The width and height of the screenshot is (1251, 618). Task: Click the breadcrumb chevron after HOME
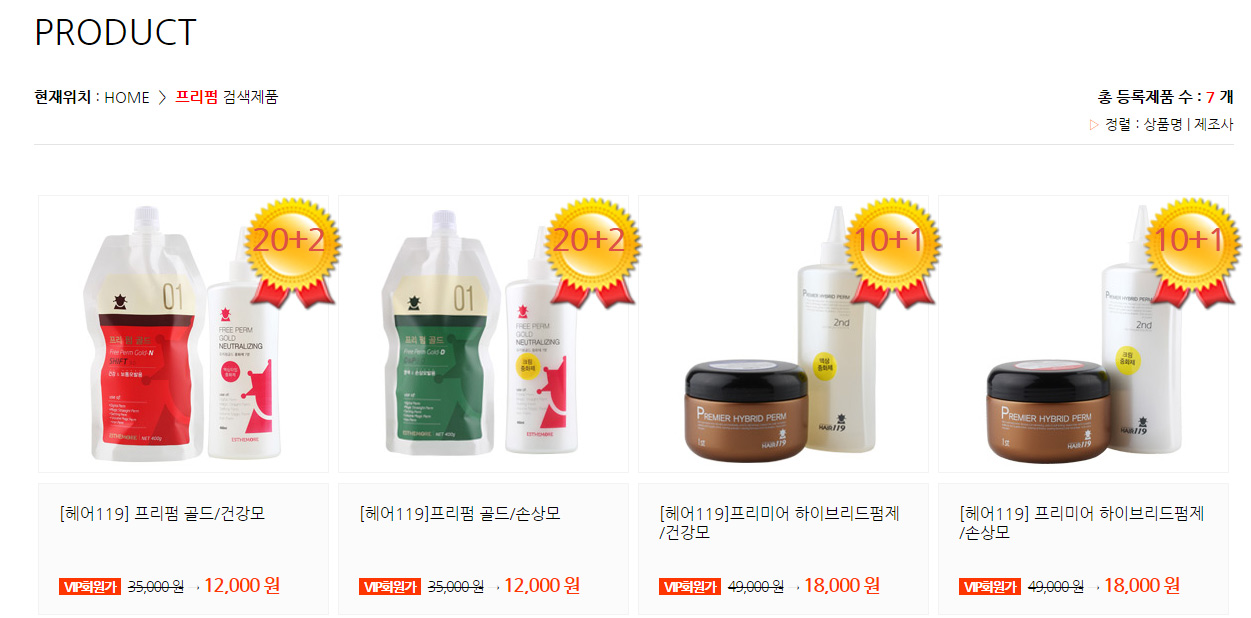point(162,97)
